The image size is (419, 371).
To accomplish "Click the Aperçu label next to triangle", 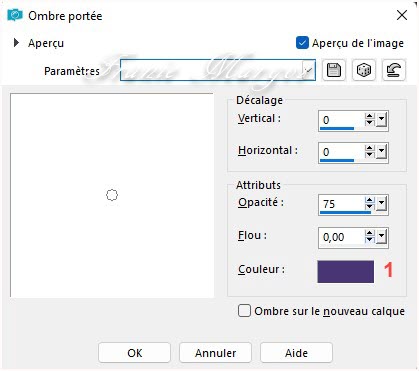I will [x=46, y=43].
